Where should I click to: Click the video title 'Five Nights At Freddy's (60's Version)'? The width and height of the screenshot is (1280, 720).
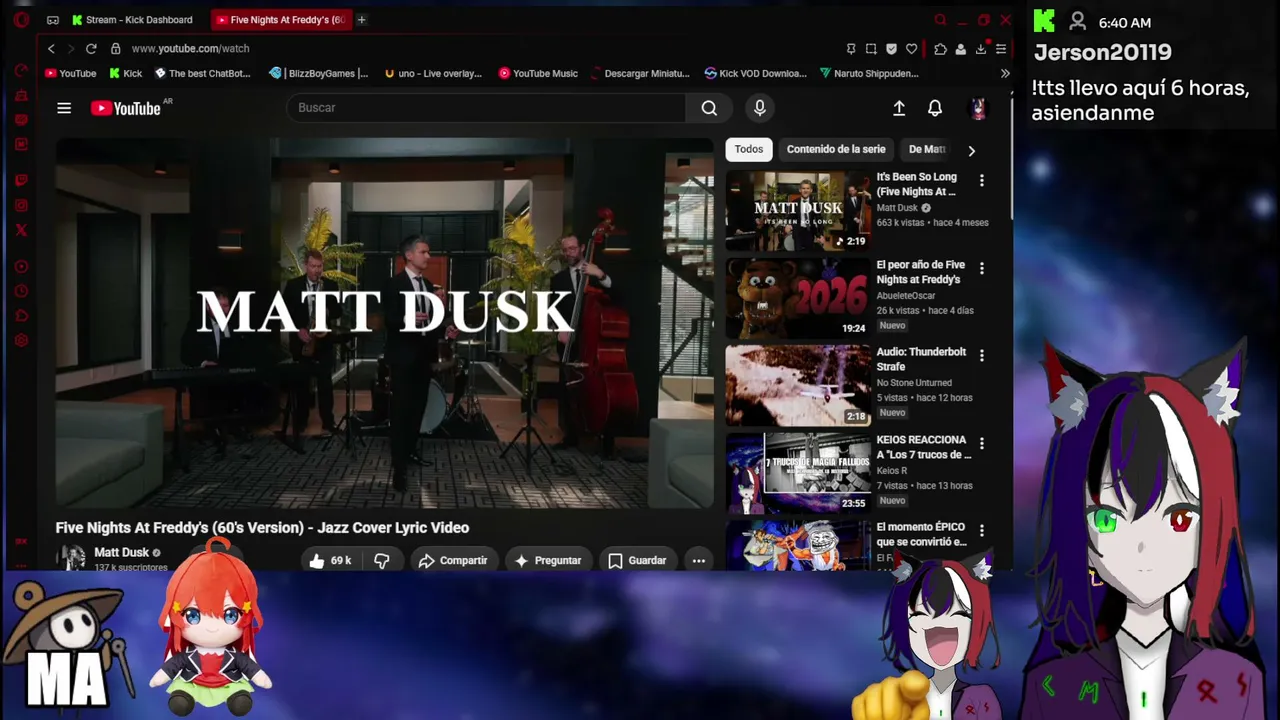coord(262,528)
